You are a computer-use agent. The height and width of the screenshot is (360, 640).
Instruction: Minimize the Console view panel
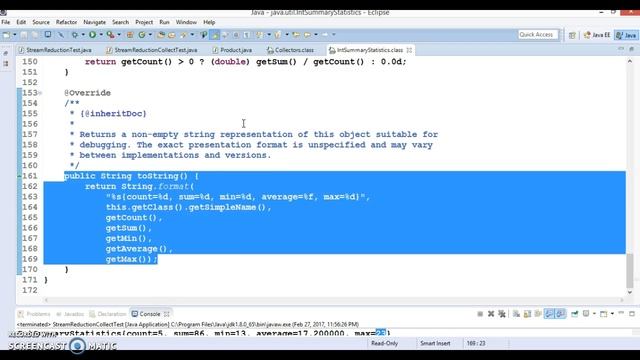pos(621,313)
